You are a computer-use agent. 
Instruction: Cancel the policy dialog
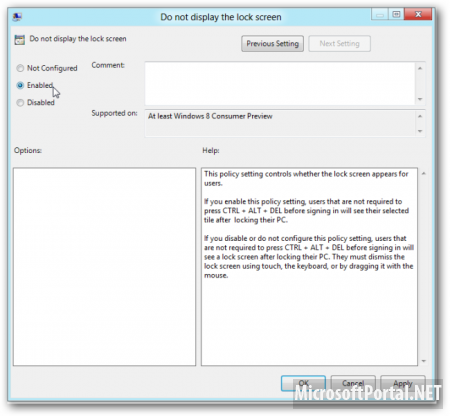coord(353,384)
